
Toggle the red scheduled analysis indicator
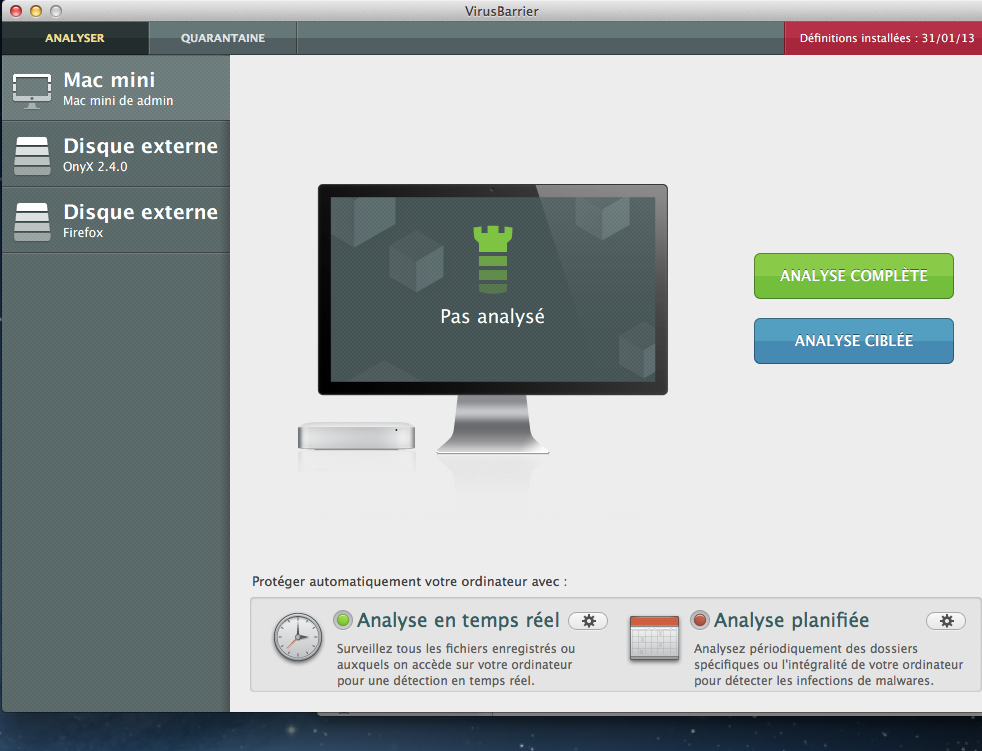pyautogui.click(x=700, y=620)
